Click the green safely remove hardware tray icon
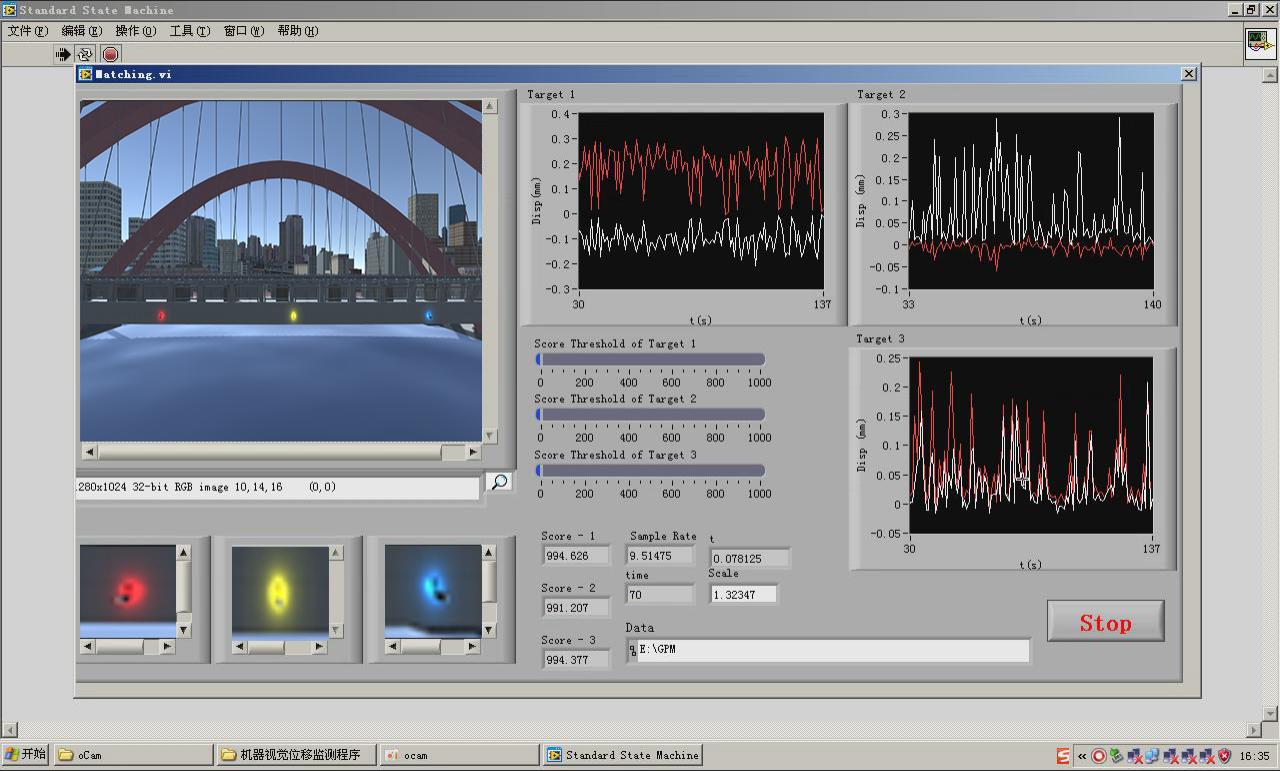Viewport: 1280px width, 771px height. (x=1117, y=755)
